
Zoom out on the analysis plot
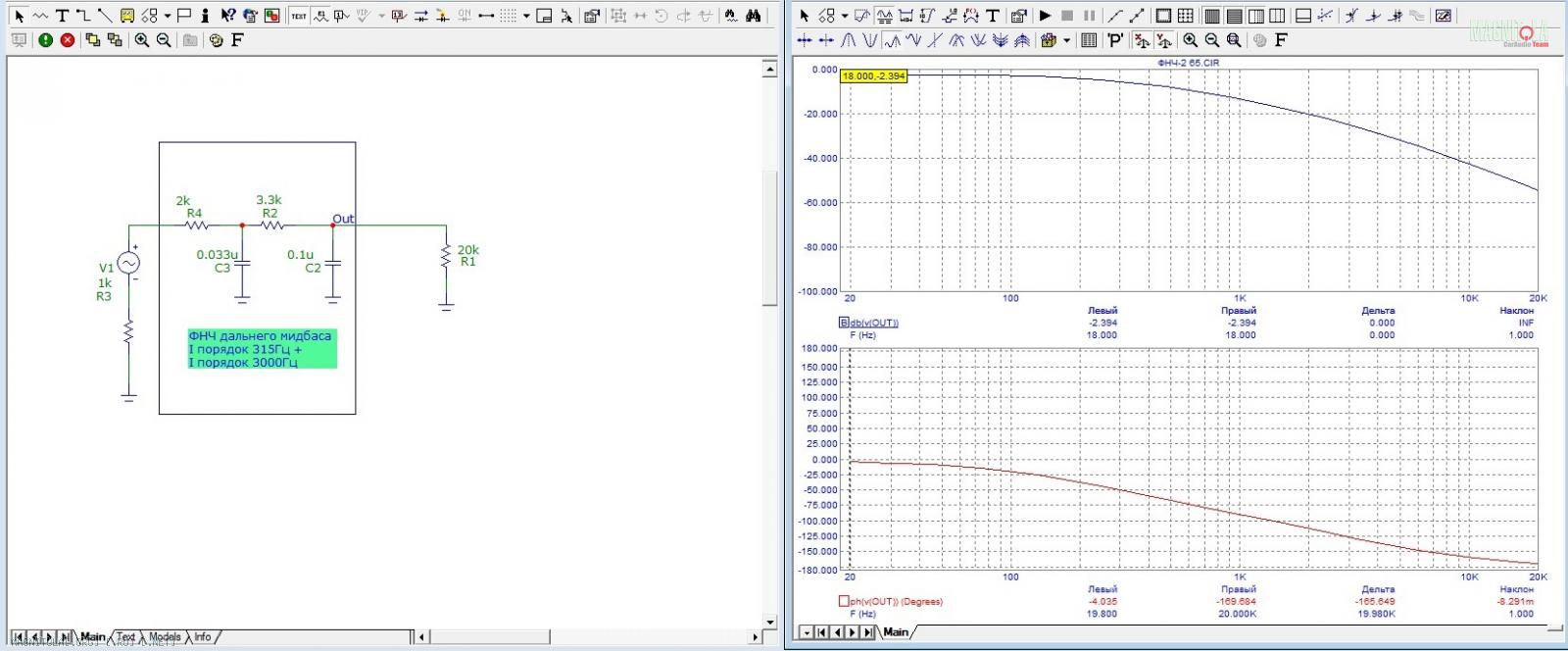(1212, 40)
